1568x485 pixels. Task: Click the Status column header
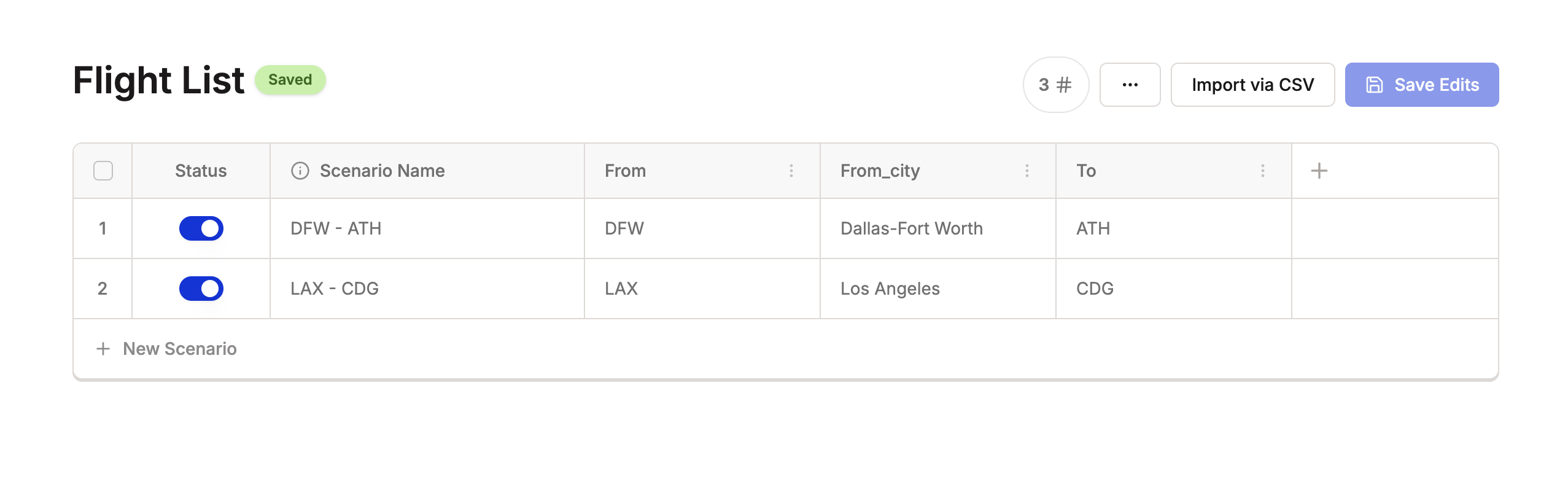201,171
